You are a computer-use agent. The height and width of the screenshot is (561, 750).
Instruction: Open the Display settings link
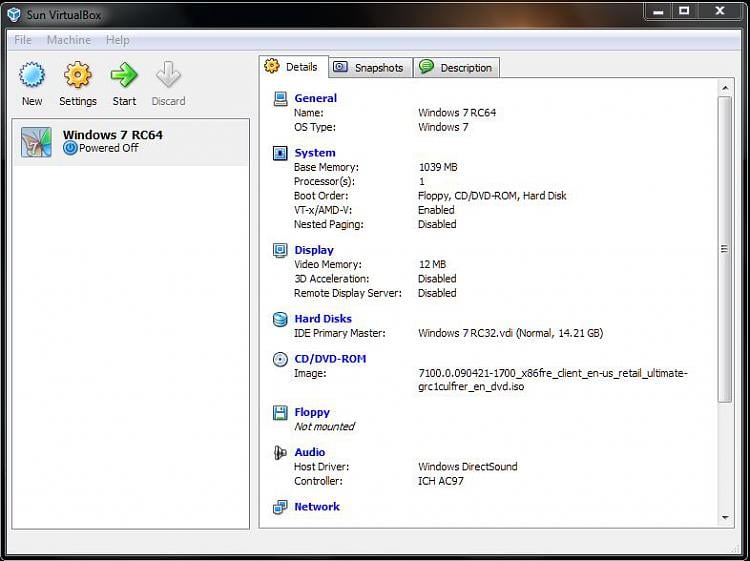tap(314, 250)
